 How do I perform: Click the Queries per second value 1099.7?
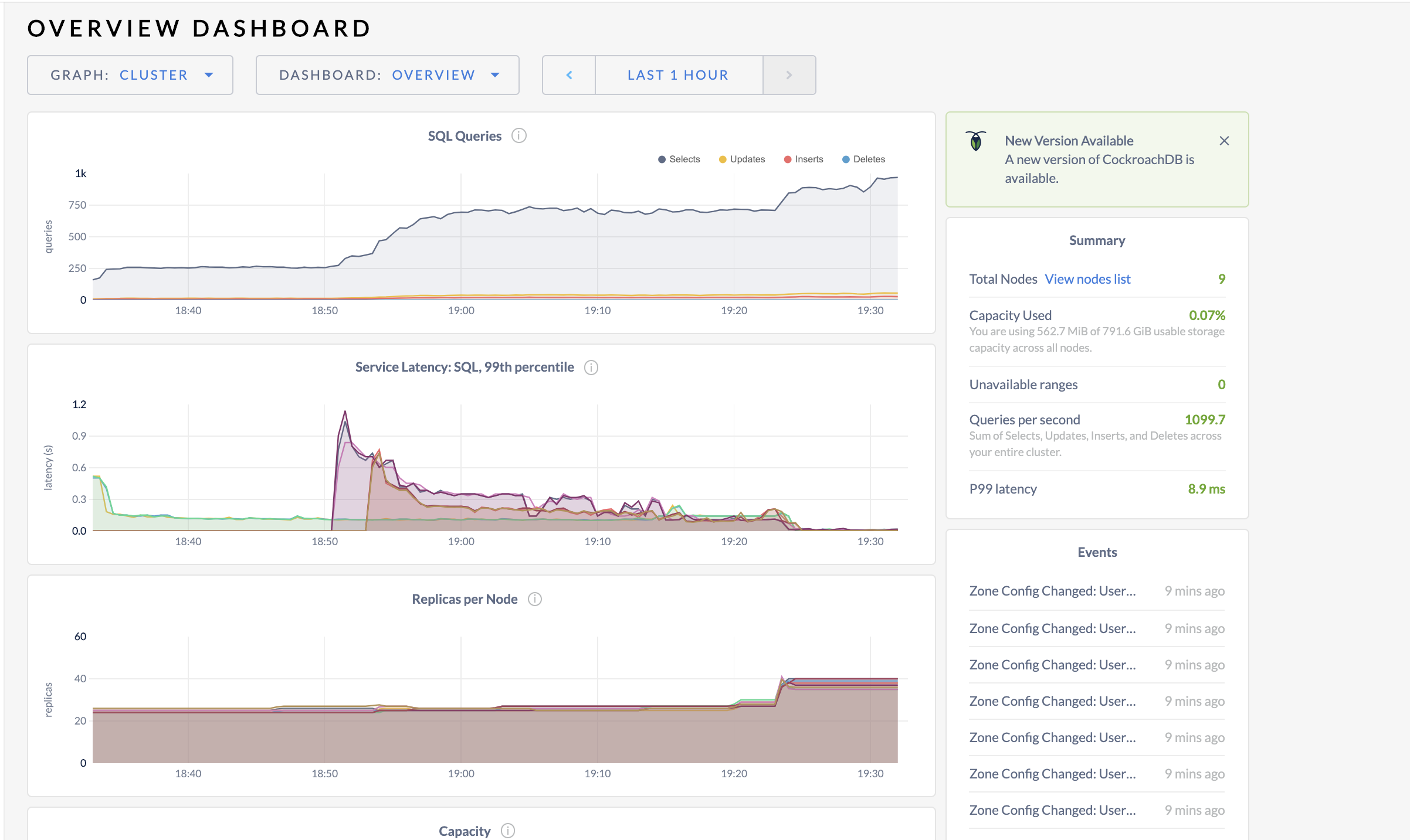click(x=1205, y=420)
